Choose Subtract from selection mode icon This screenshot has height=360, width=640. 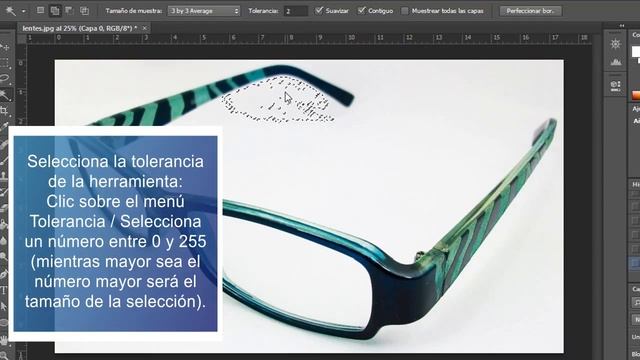[x=69, y=11]
